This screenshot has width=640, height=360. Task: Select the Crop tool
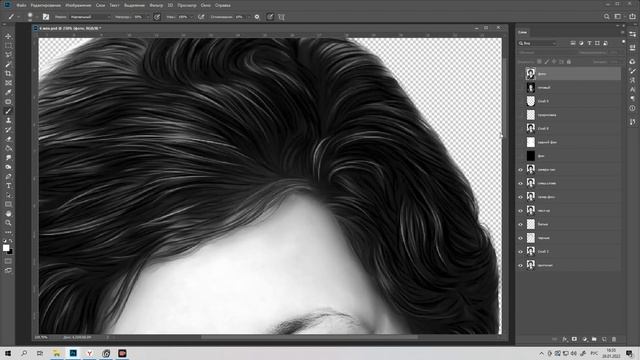pyautogui.click(x=8, y=74)
